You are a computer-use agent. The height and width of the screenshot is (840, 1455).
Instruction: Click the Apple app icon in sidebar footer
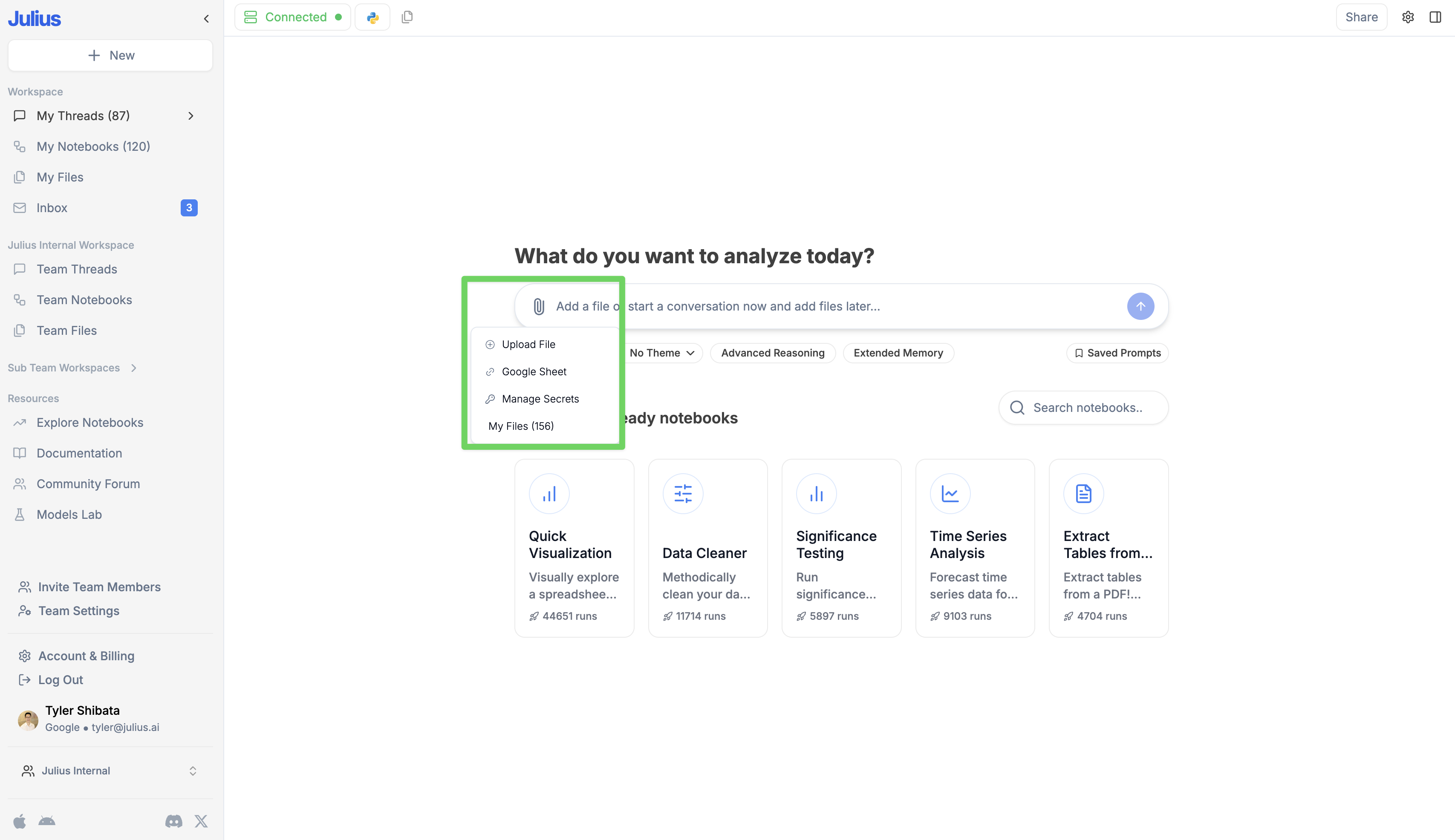tap(20, 821)
